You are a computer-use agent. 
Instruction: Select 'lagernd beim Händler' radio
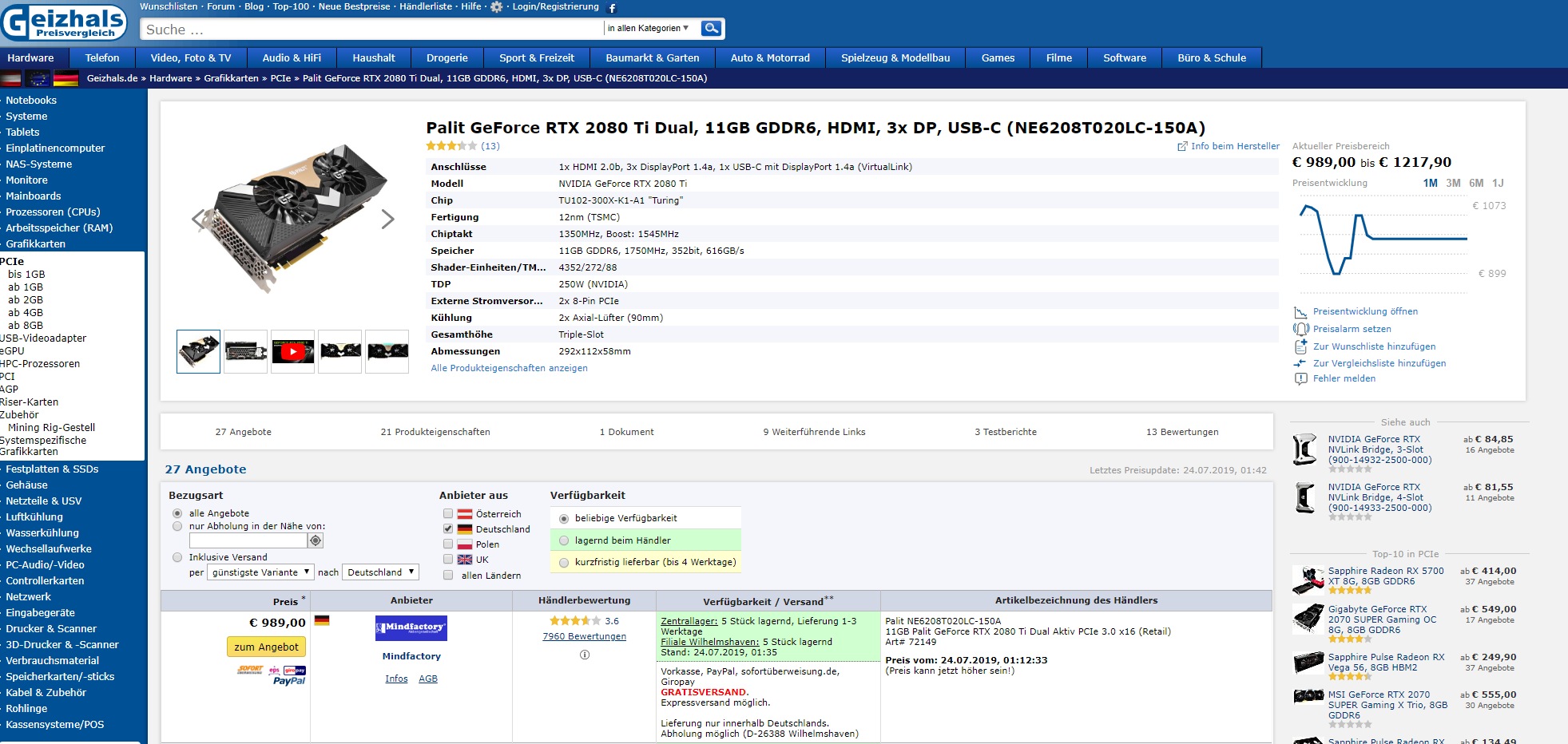[564, 540]
